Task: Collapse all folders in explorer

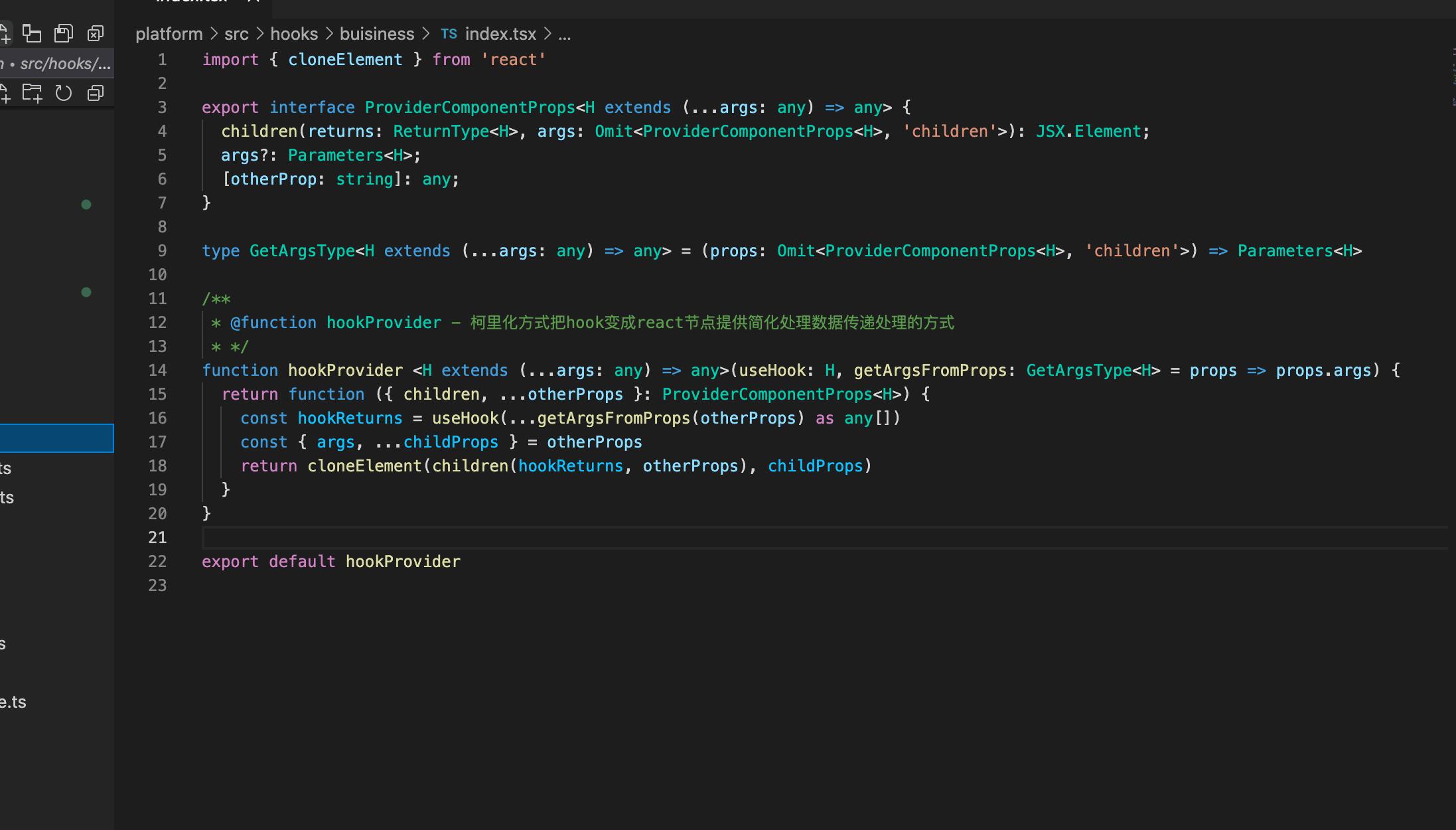Action: [96, 93]
